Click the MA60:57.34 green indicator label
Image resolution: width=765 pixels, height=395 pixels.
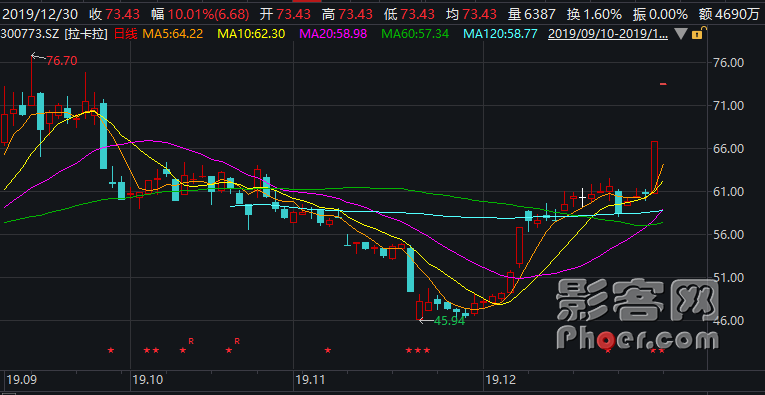(x=416, y=35)
